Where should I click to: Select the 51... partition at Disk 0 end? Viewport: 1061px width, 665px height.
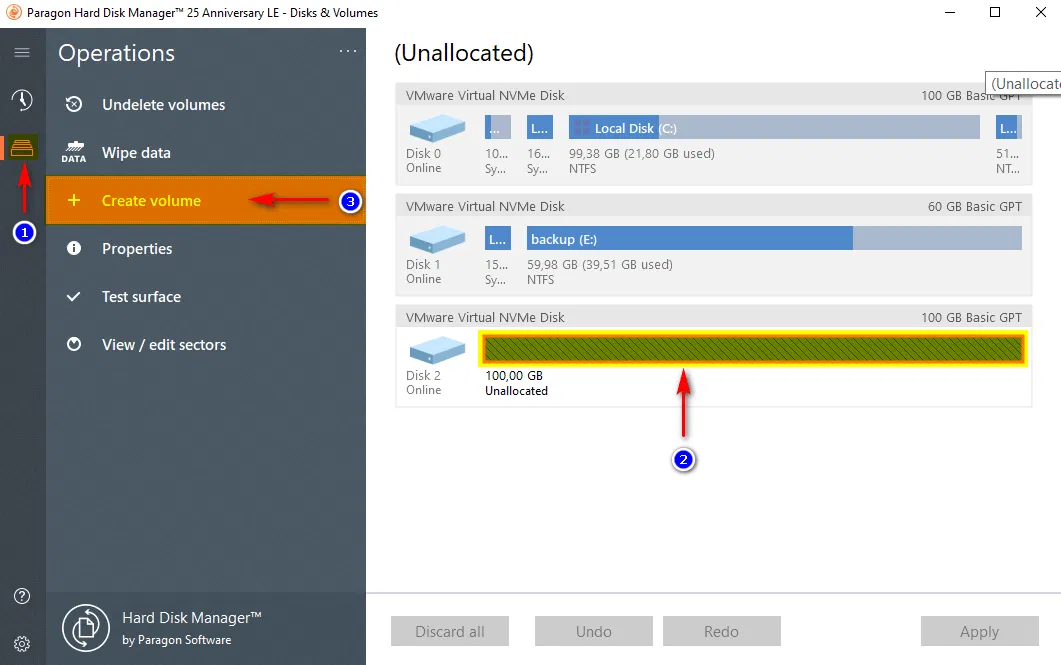pos(1009,127)
